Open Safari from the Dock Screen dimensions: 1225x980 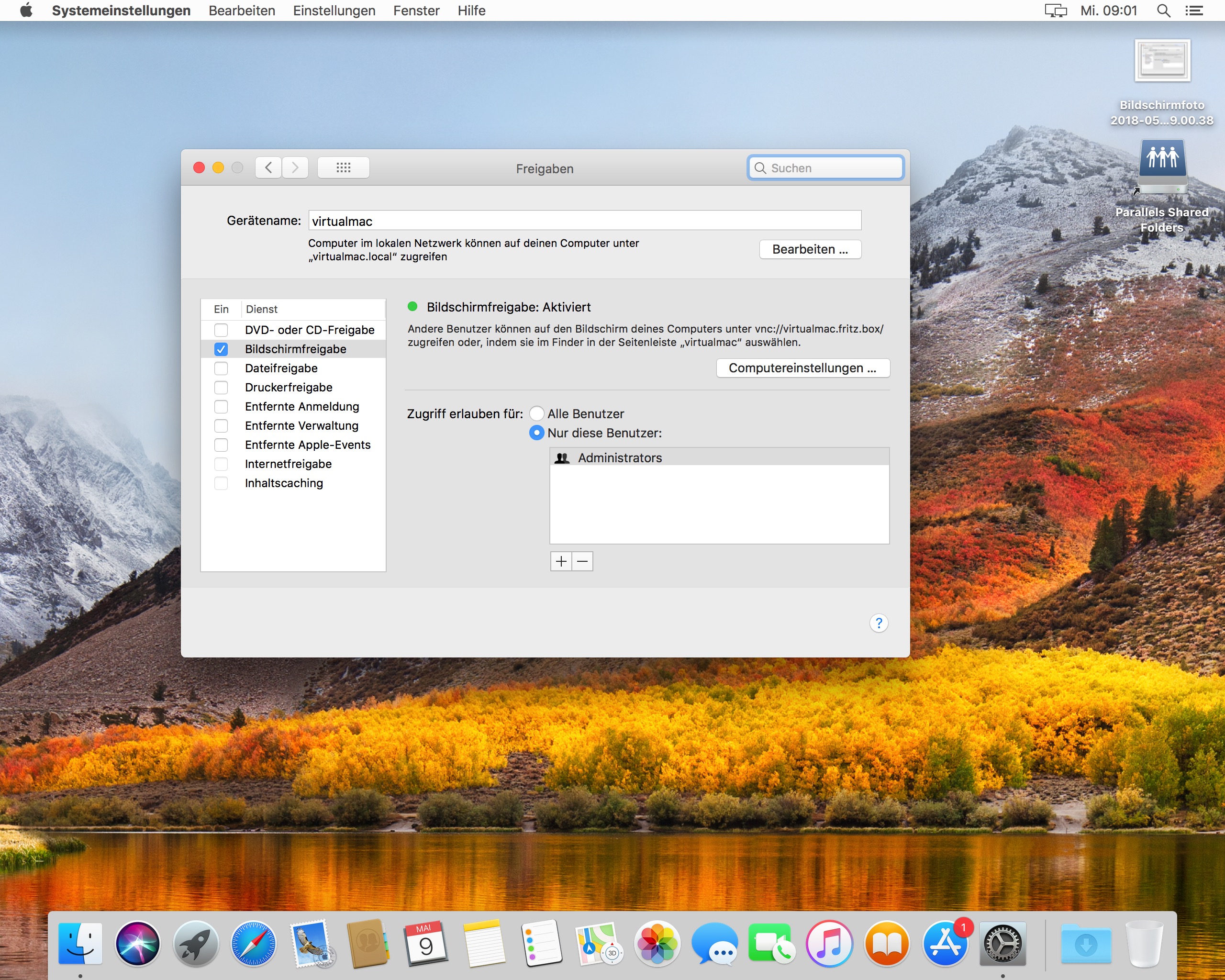point(254,943)
